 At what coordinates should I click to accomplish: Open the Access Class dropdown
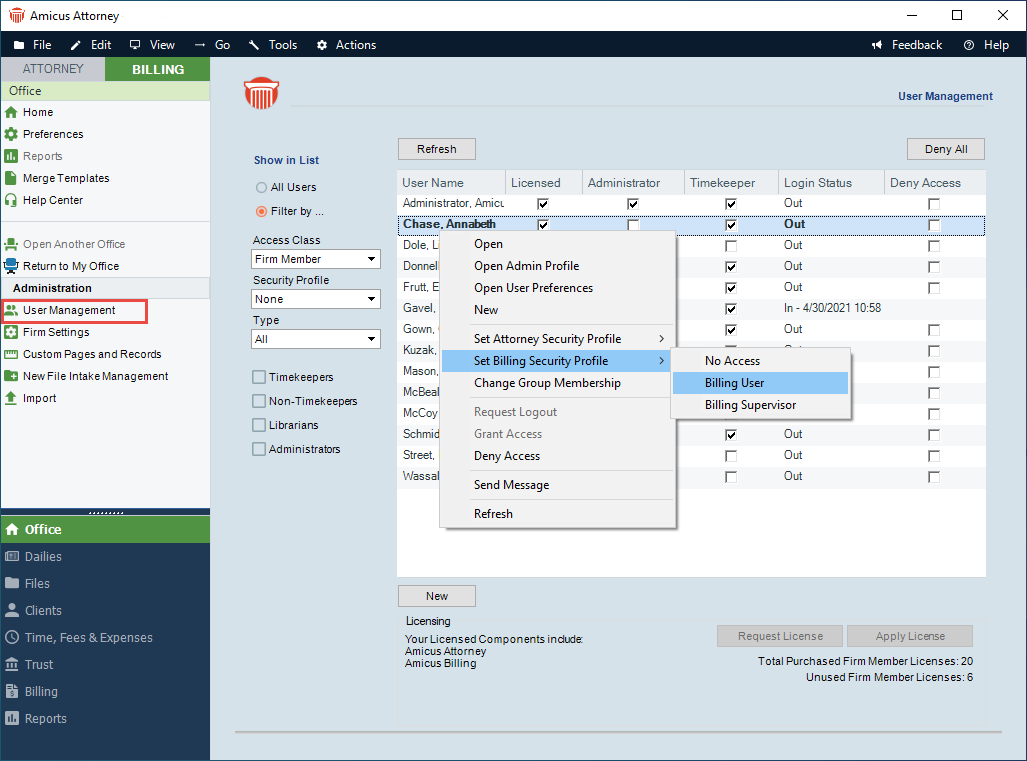tap(316, 259)
